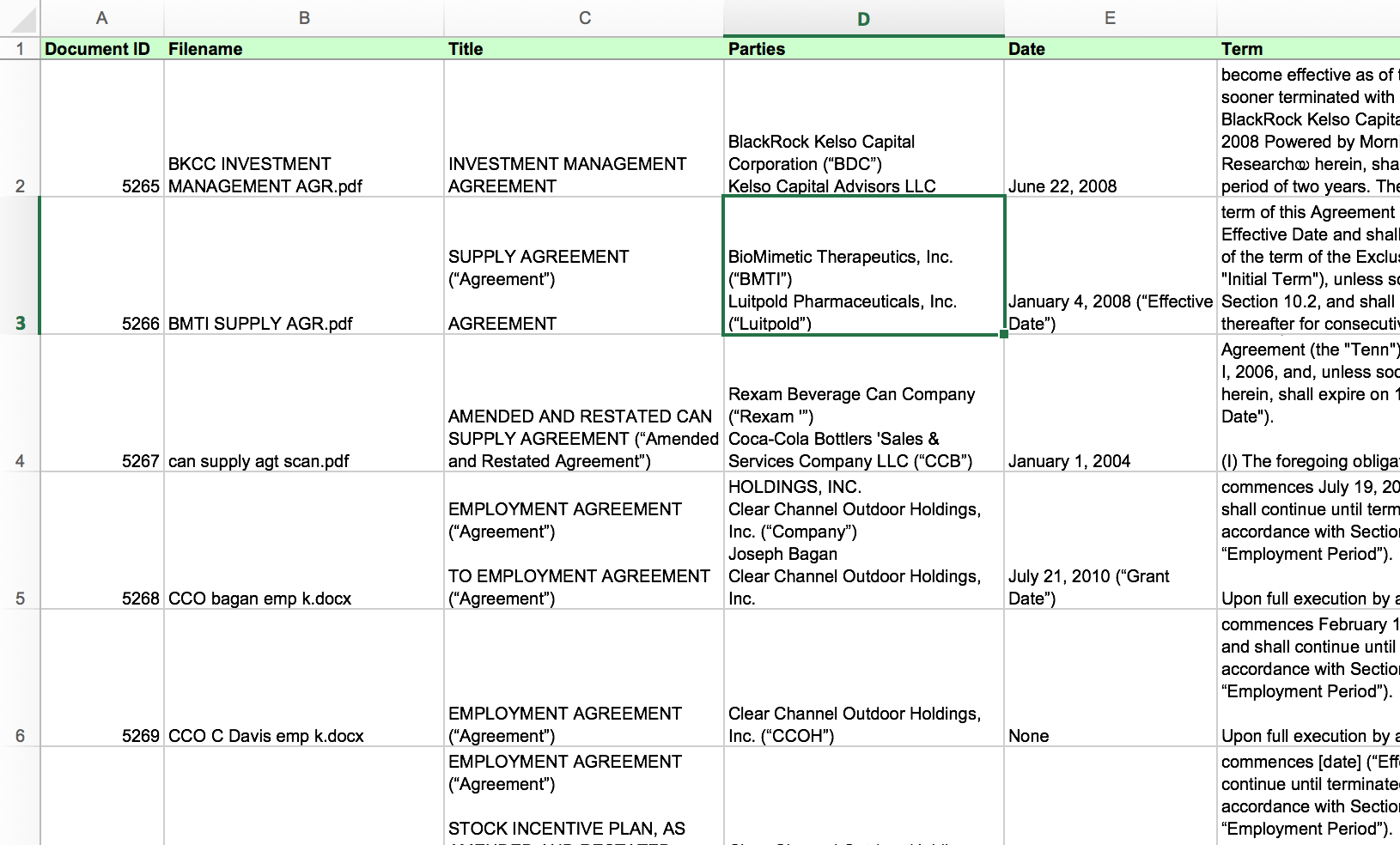The image size is (1400, 845).
Task: Select cell with Document ID 5265
Action: click(102, 129)
